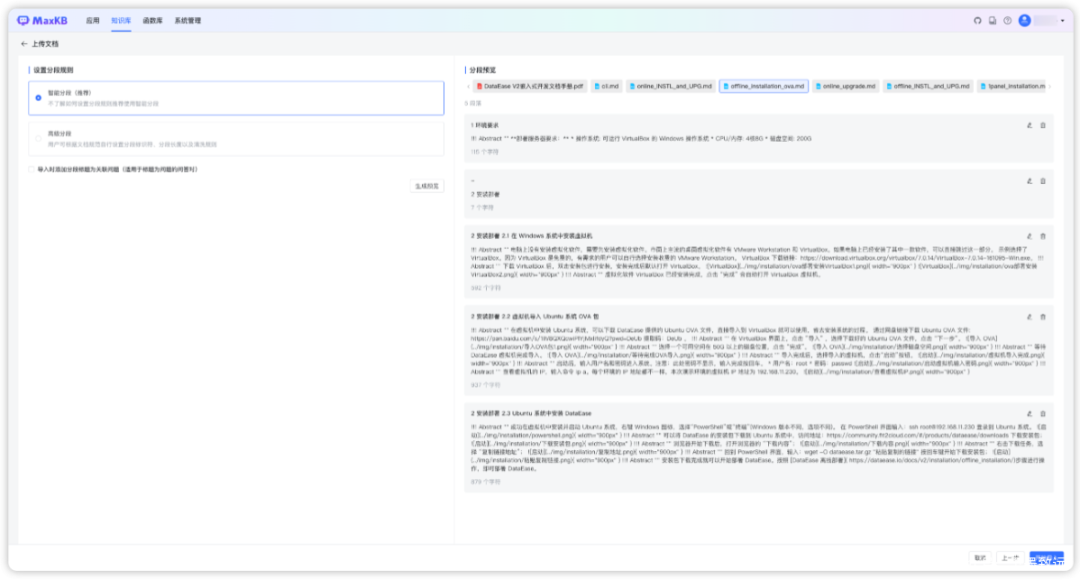Open the help question-mark icon
This screenshot has height=580, width=1080.
(x=1008, y=21)
